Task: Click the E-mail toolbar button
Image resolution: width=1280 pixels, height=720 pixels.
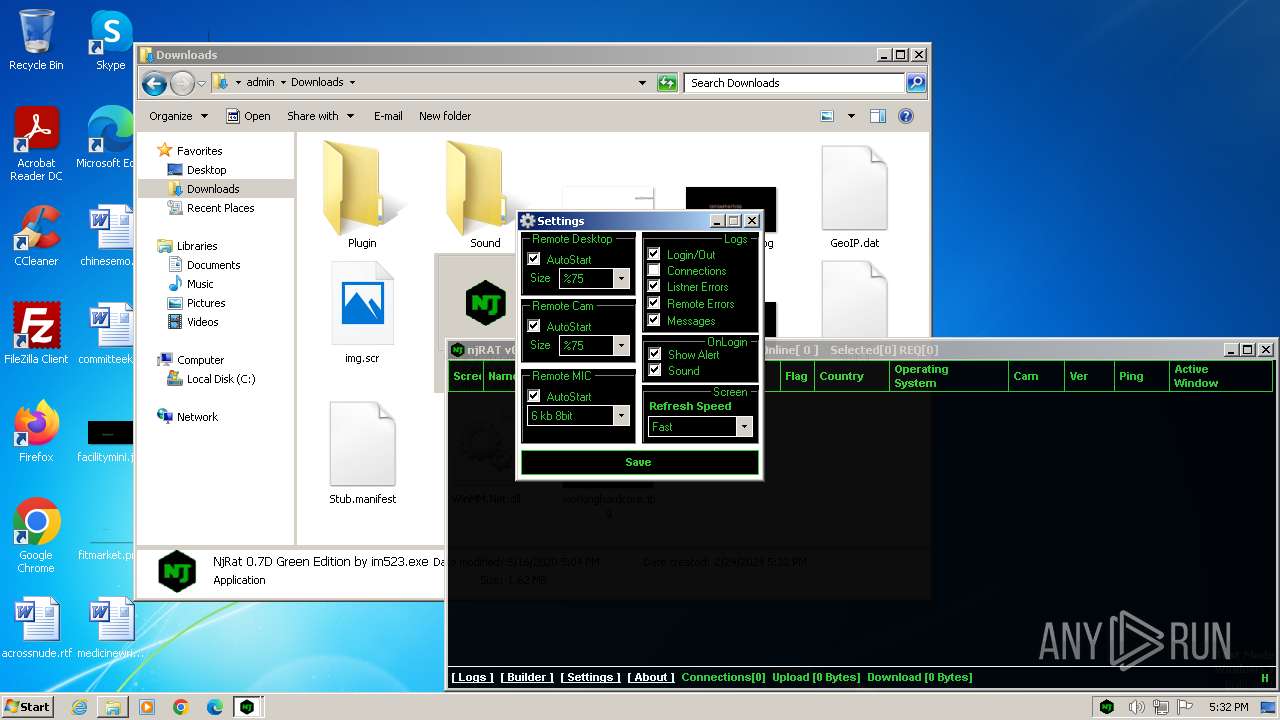Action: pyautogui.click(x=388, y=116)
